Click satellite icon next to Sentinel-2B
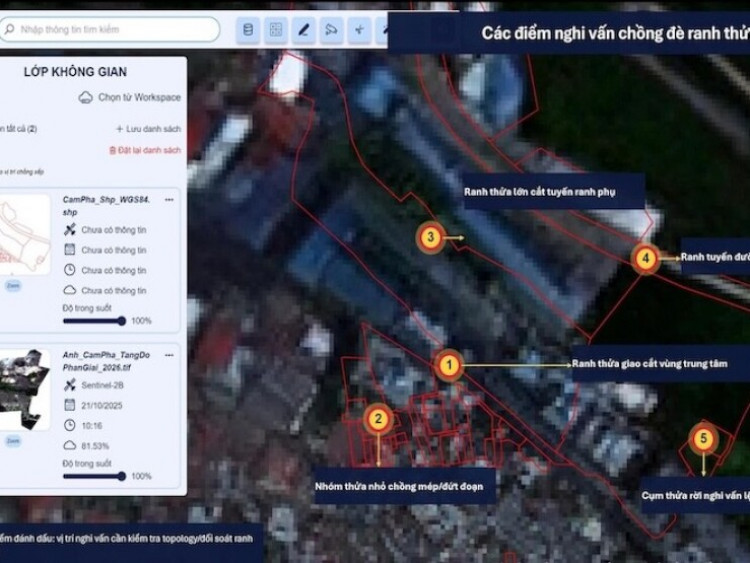The image size is (750, 563). point(70,385)
